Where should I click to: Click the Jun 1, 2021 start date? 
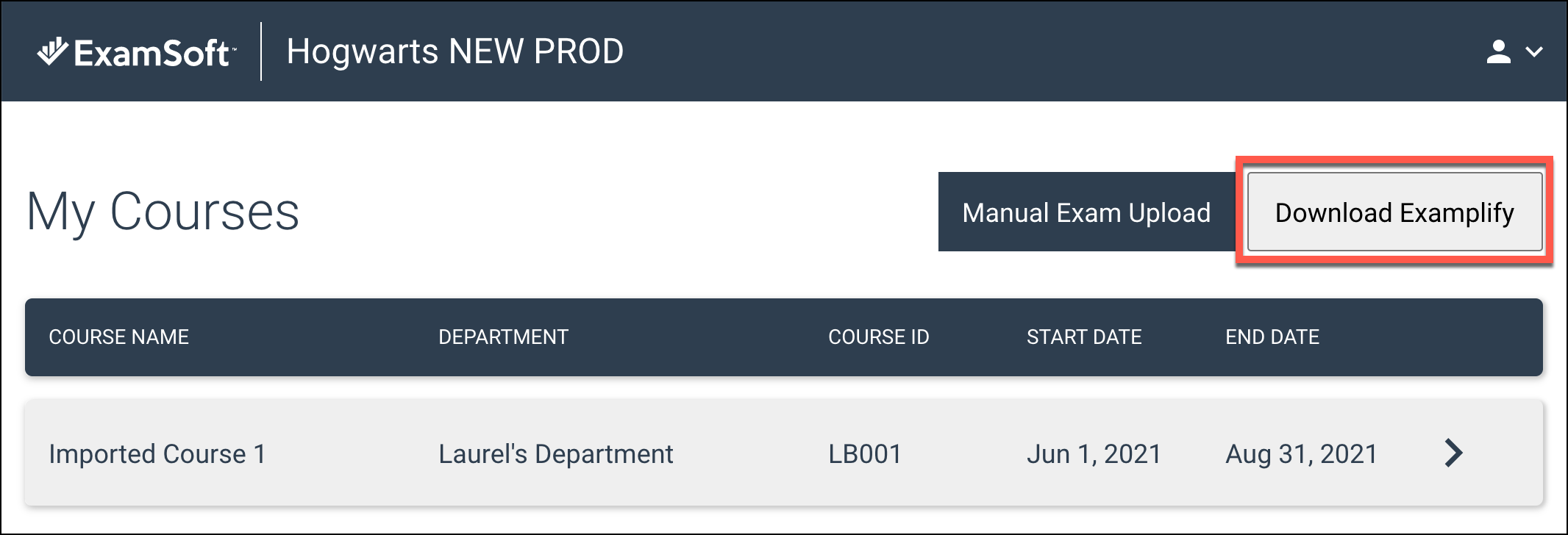click(1094, 454)
